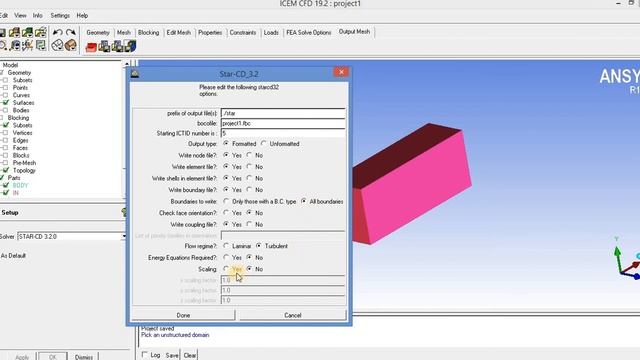This screenshot has height=360, width=640.
Task: Click the model tree scrollbar up arrow
Action: point(127,64)
